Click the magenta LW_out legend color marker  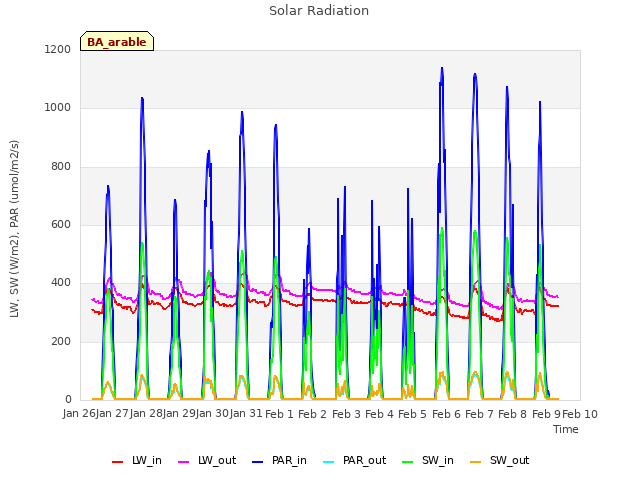[184, 462]
